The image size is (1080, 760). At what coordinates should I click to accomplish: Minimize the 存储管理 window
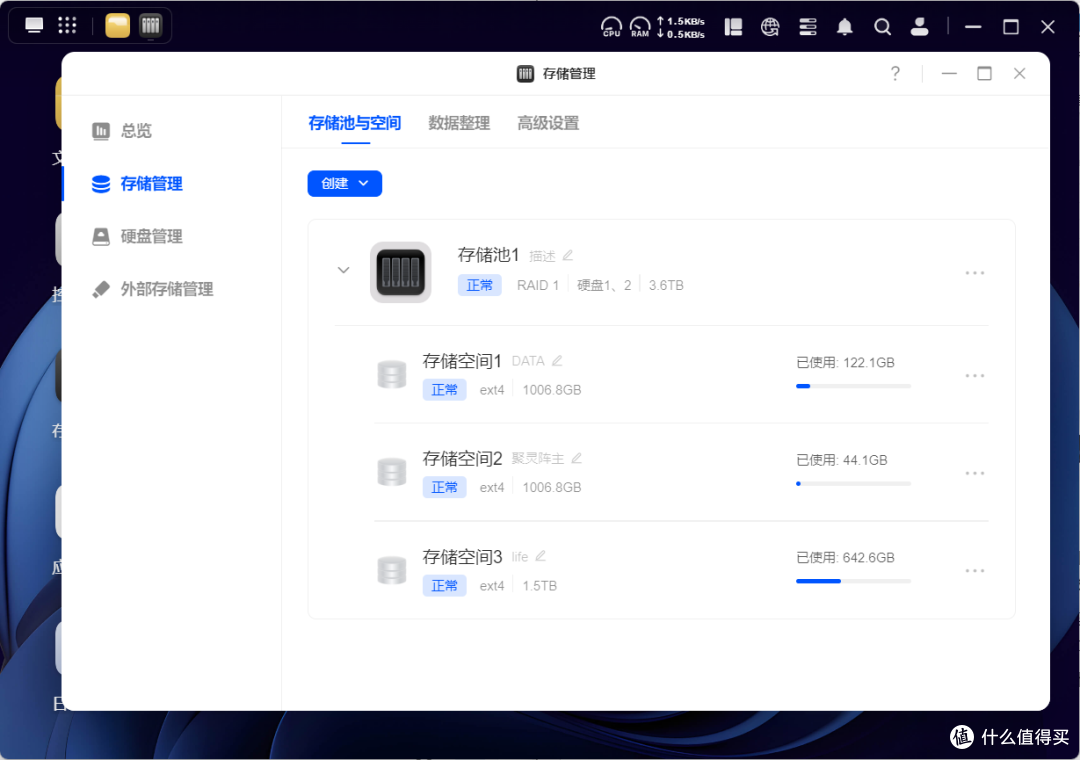pos(949,73)
